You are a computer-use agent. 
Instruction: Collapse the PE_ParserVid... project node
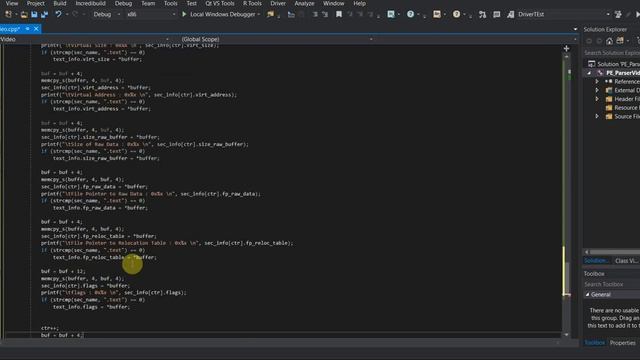tap(589, 73)
